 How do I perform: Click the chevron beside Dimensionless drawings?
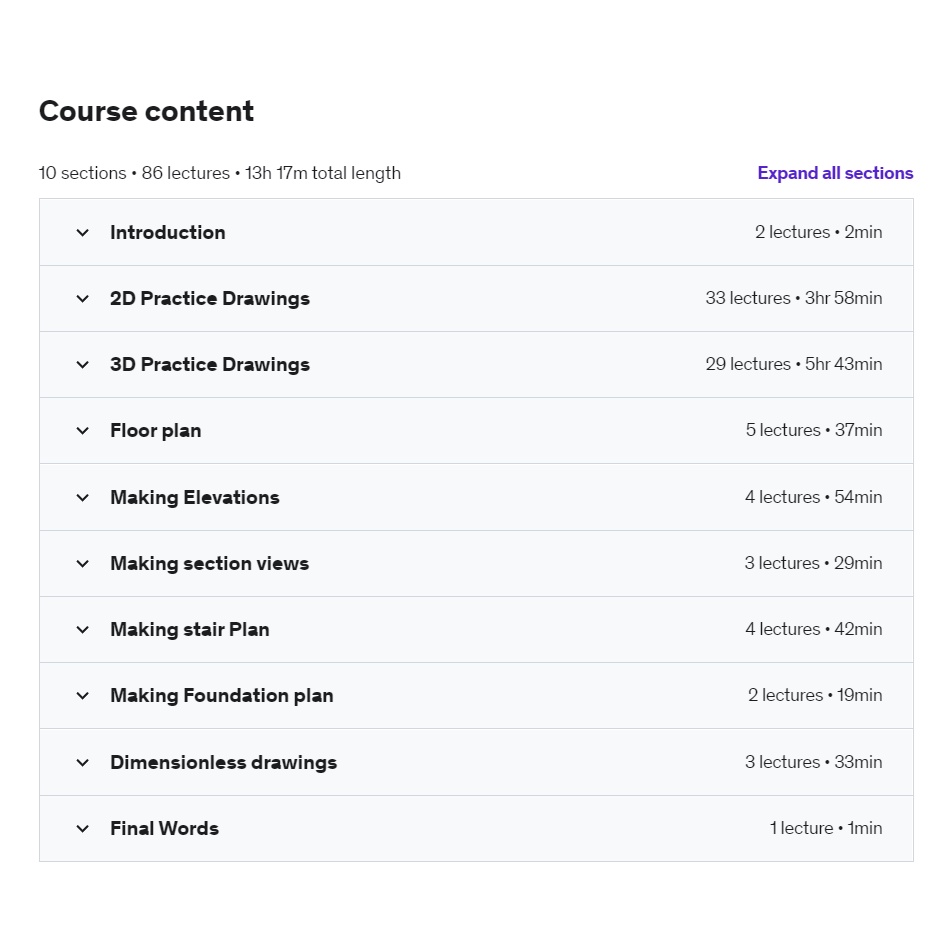click(83, 763)
